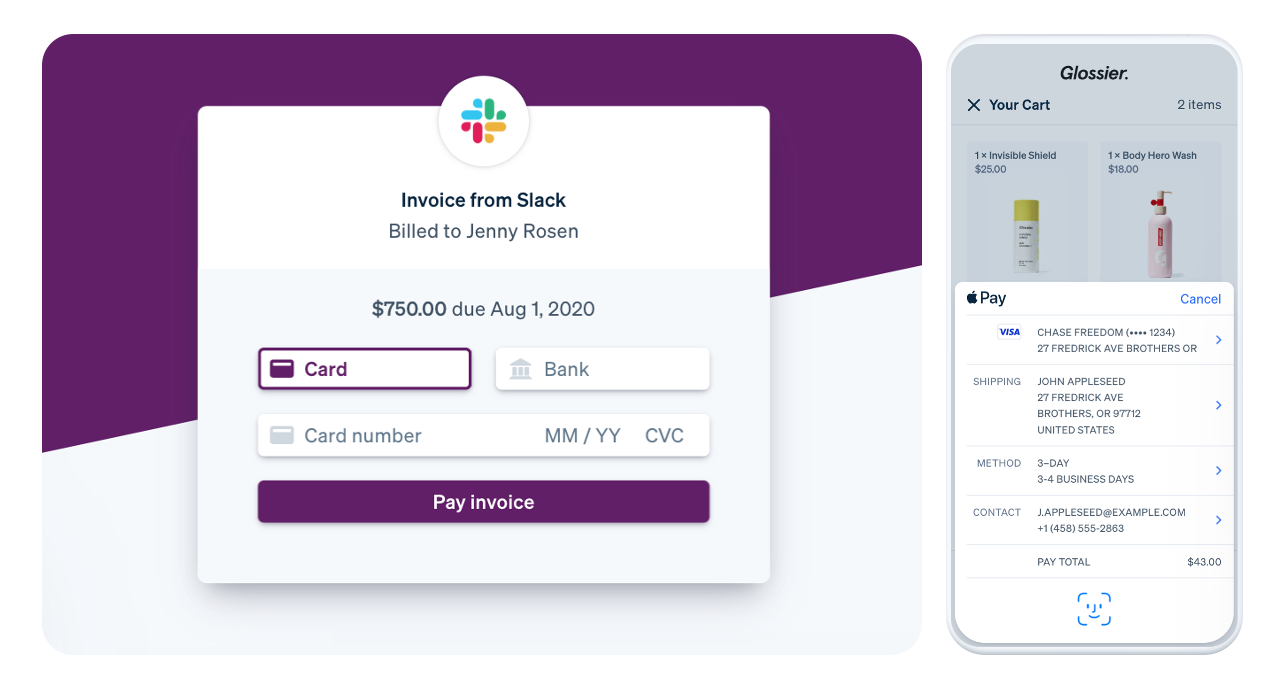The width and height of the screenshot is (1278, 686).
Task: Tap the Face ID icon
Action: coord(1094,609)
